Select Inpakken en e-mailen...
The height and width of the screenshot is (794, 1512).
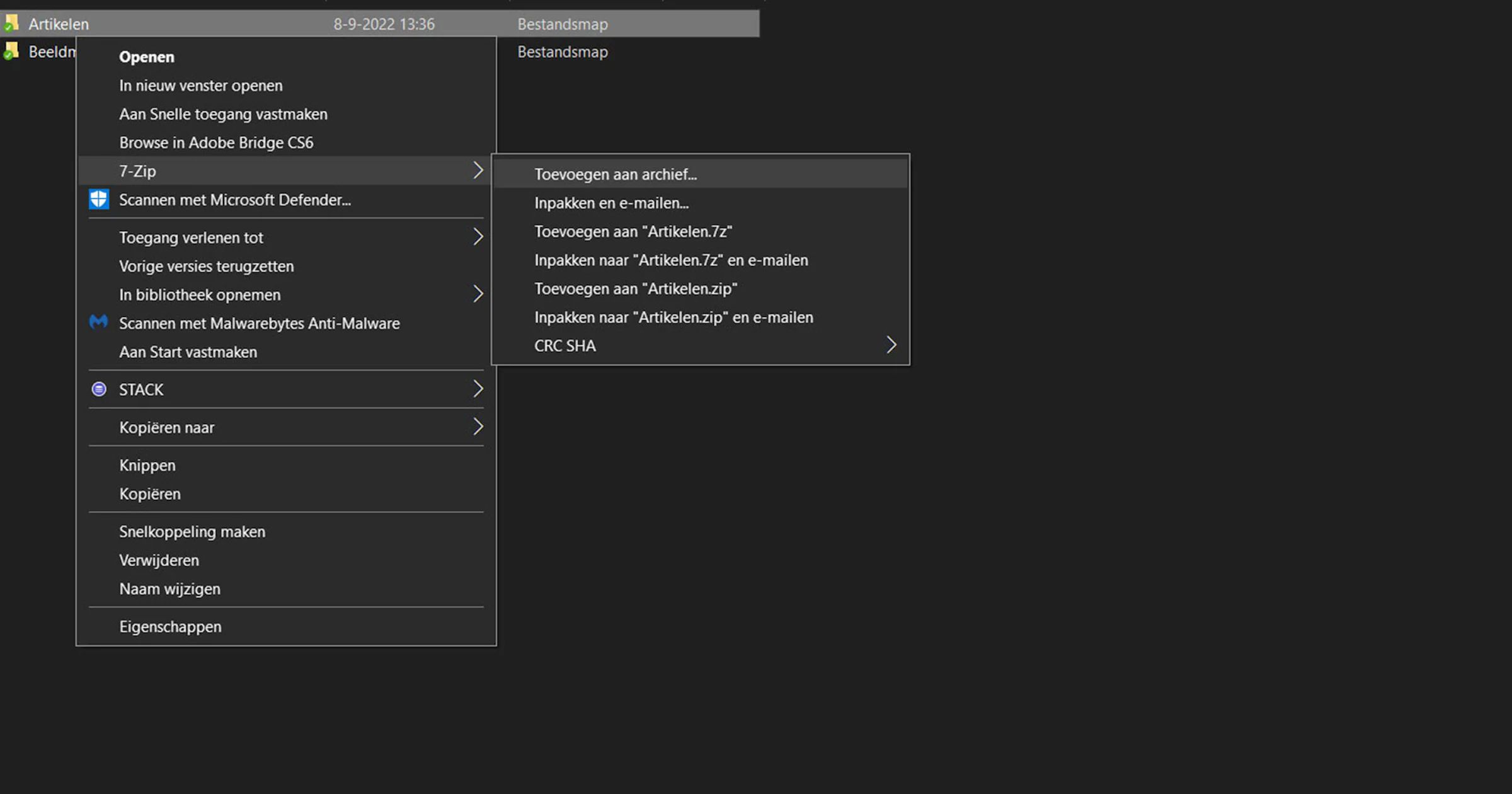[x=701, y=203]
